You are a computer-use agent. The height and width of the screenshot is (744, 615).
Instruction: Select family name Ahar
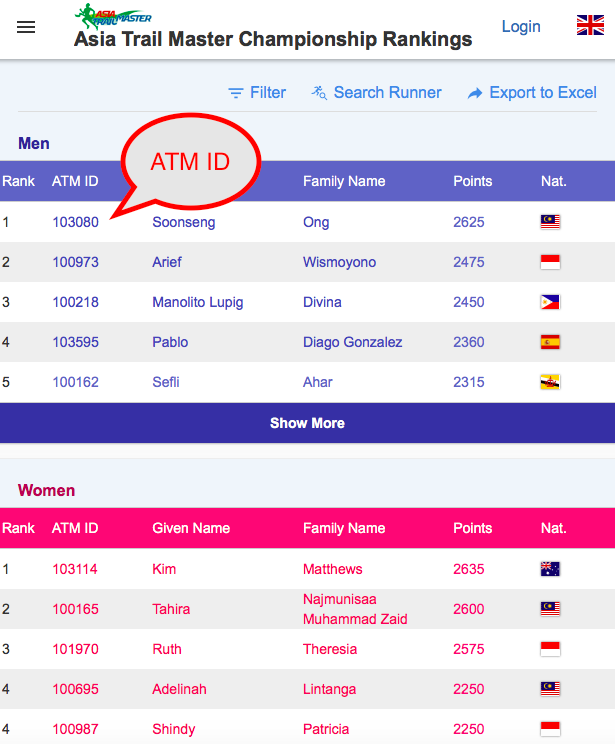[x=317, y=382]
